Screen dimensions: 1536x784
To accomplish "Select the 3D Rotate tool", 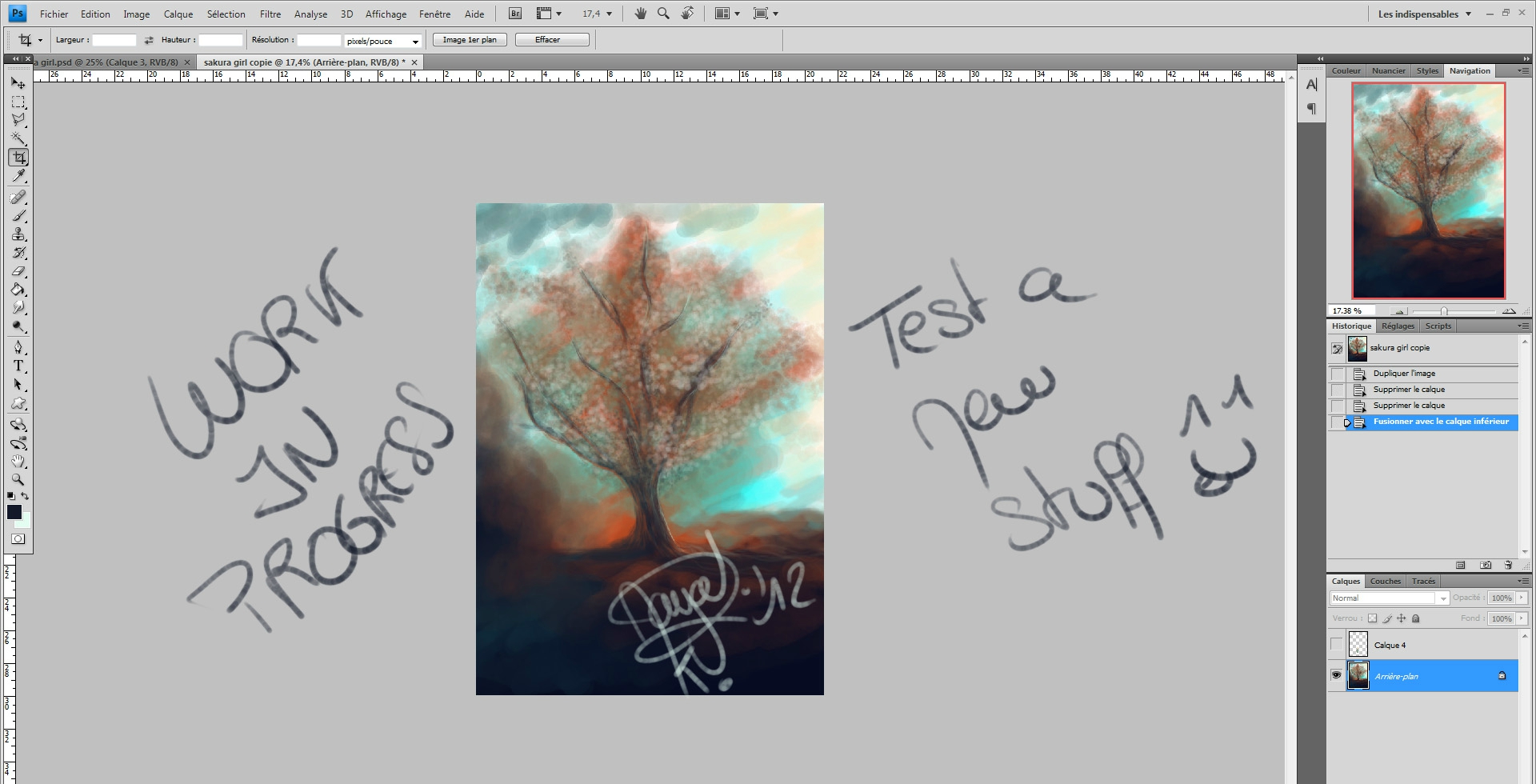I will click(18, 425).
